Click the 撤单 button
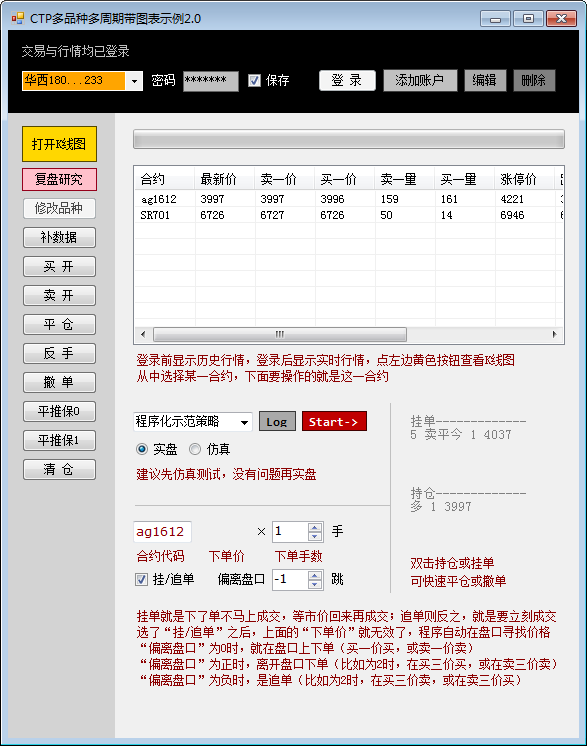The height and width of the screenshot is (746, 587). (59, 382)
